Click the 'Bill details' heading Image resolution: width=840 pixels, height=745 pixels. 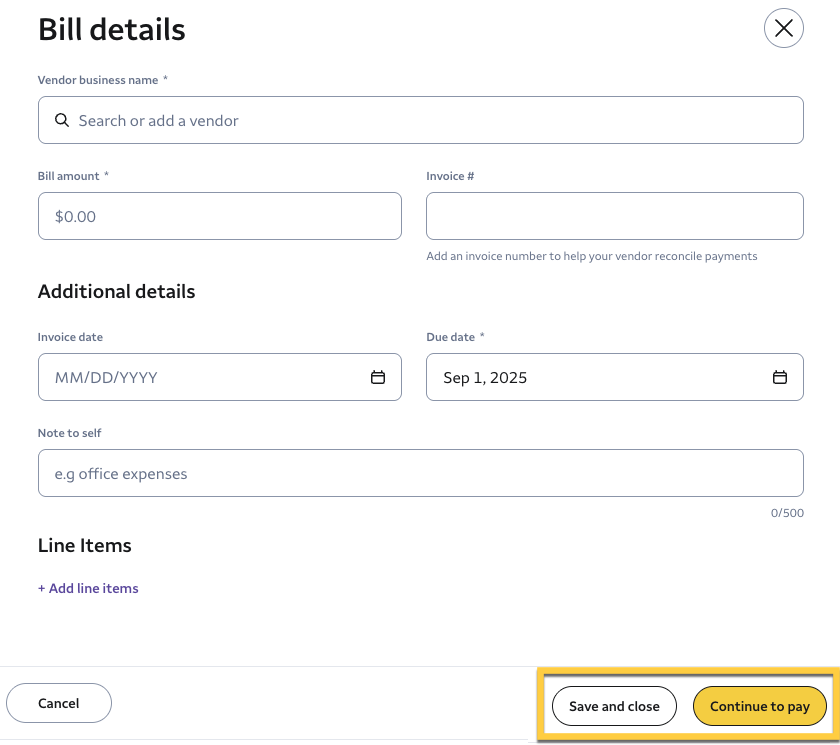click(111, 29)
